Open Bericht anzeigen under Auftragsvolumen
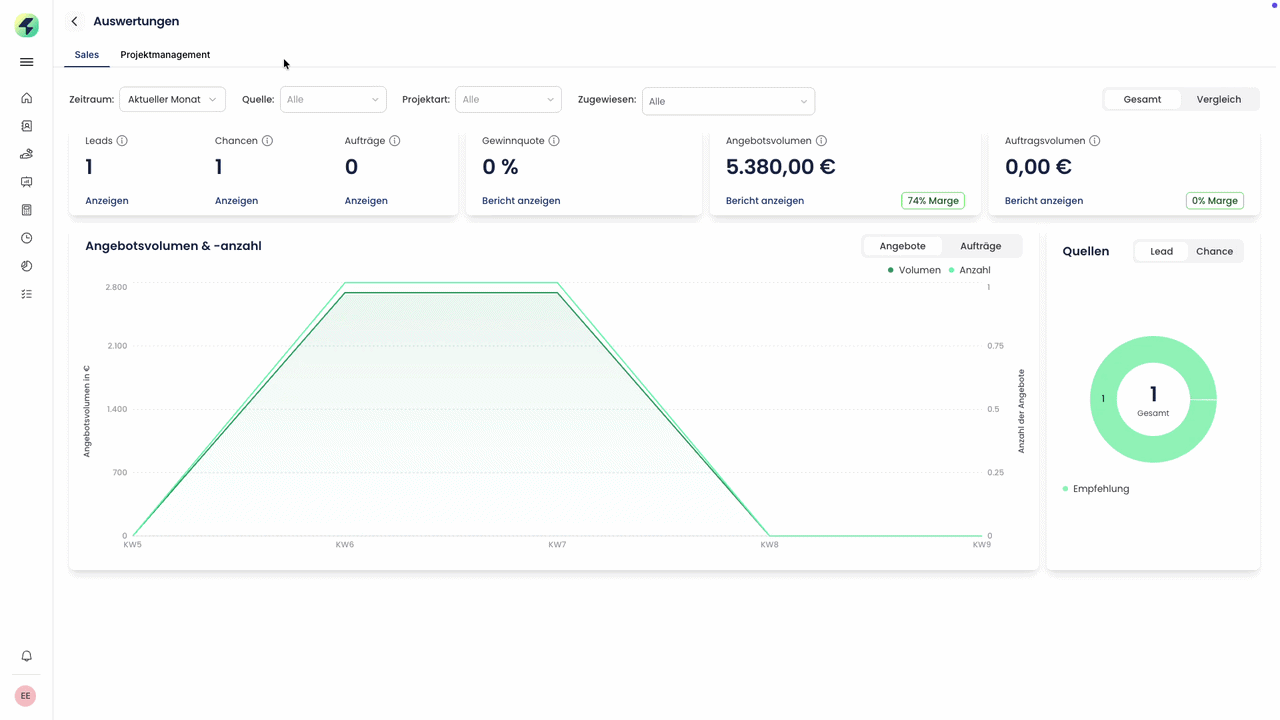1280x720 pixels. (1044, 201)
